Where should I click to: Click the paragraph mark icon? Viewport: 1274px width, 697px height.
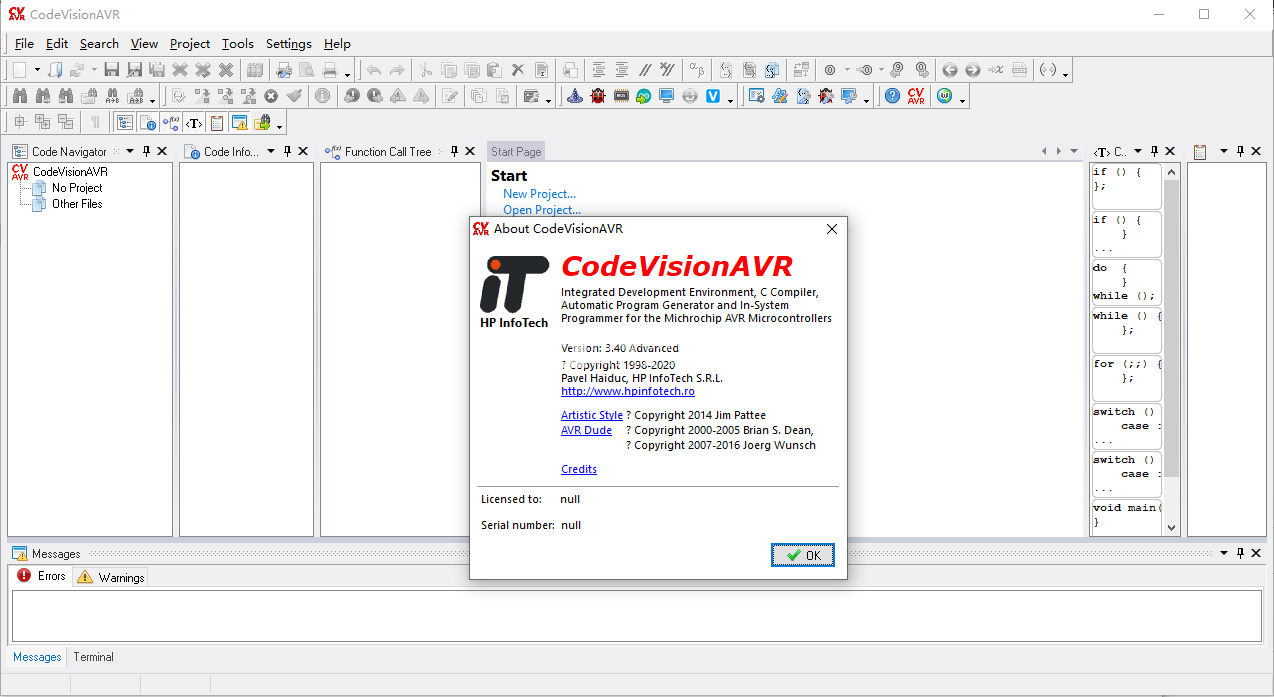point(95,122)
